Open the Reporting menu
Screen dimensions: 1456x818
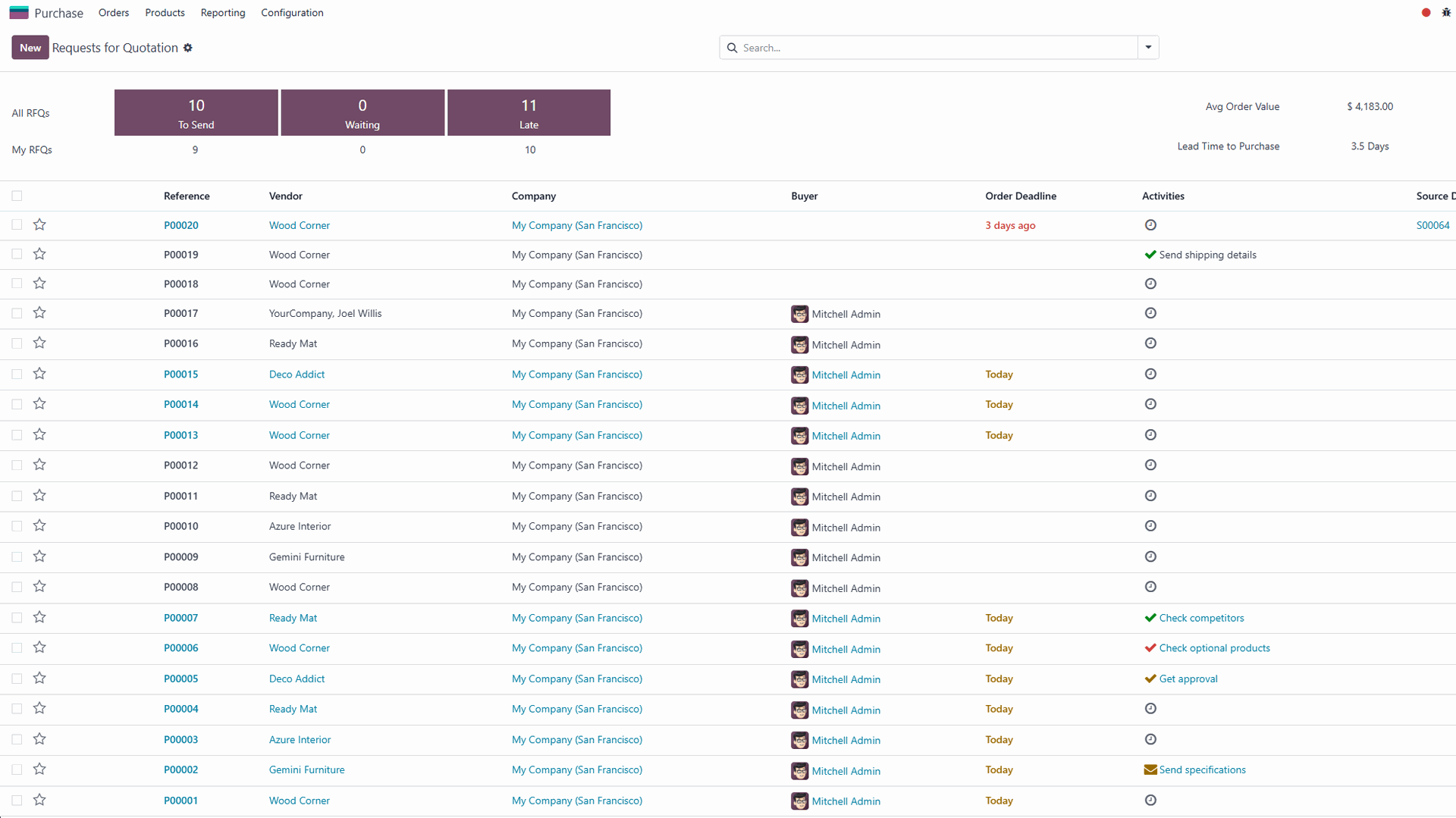223,13
